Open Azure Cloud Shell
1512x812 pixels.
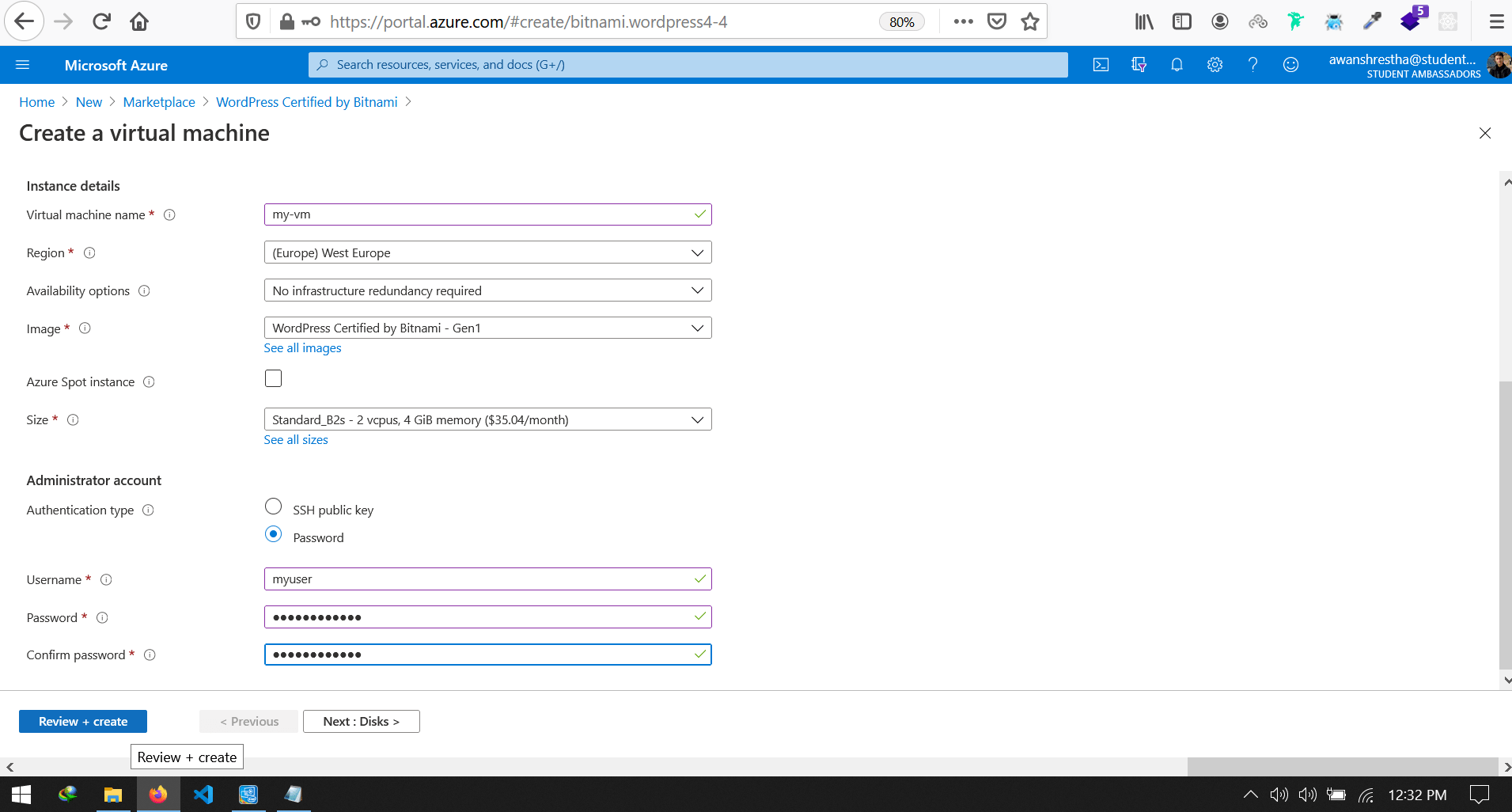point(1101,65)
